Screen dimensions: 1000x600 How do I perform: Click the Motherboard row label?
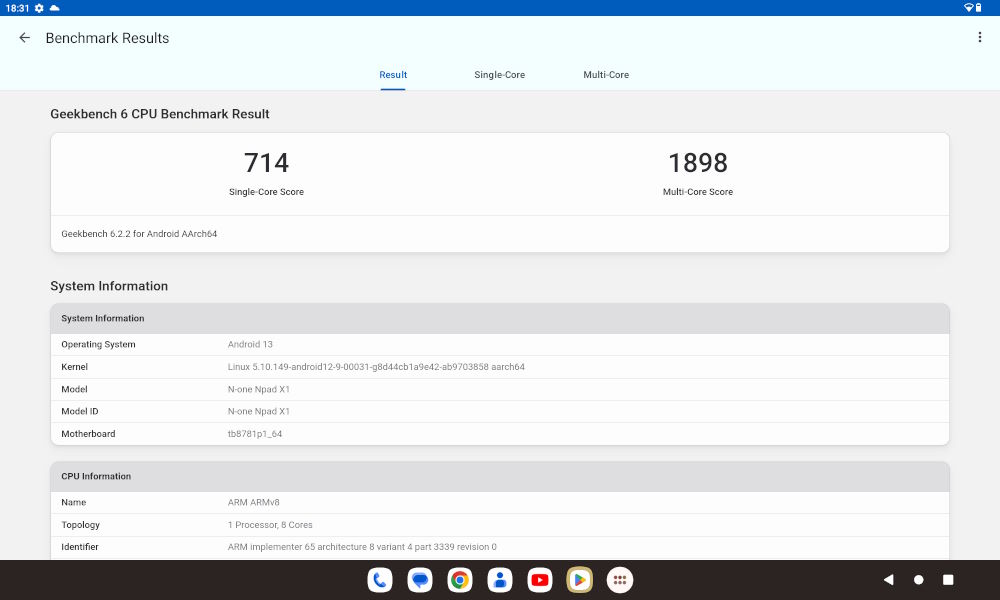(89, 434)
